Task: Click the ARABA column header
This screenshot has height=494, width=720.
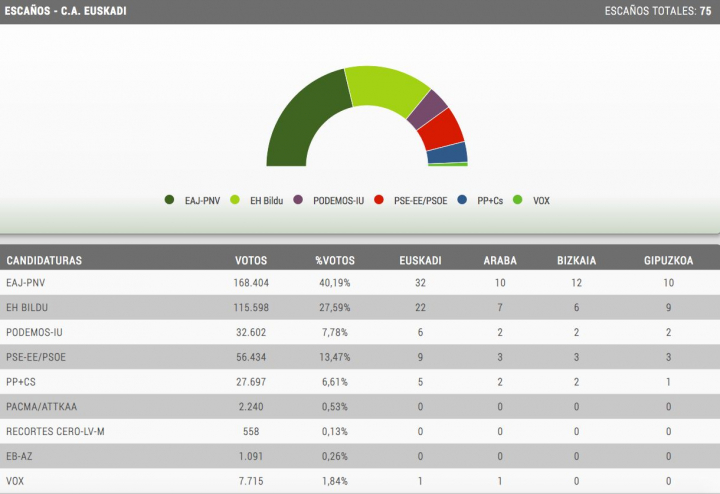Action: coord(499,261)
